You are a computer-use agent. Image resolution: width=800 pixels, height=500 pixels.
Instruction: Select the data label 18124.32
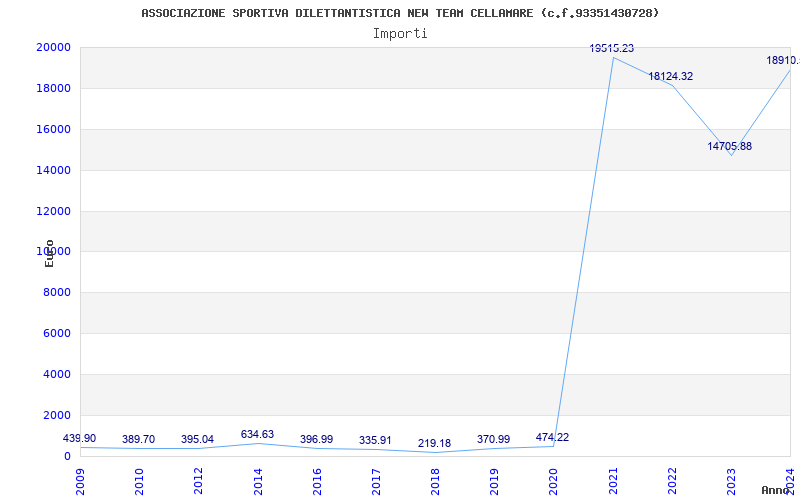(x=670, y=77)
